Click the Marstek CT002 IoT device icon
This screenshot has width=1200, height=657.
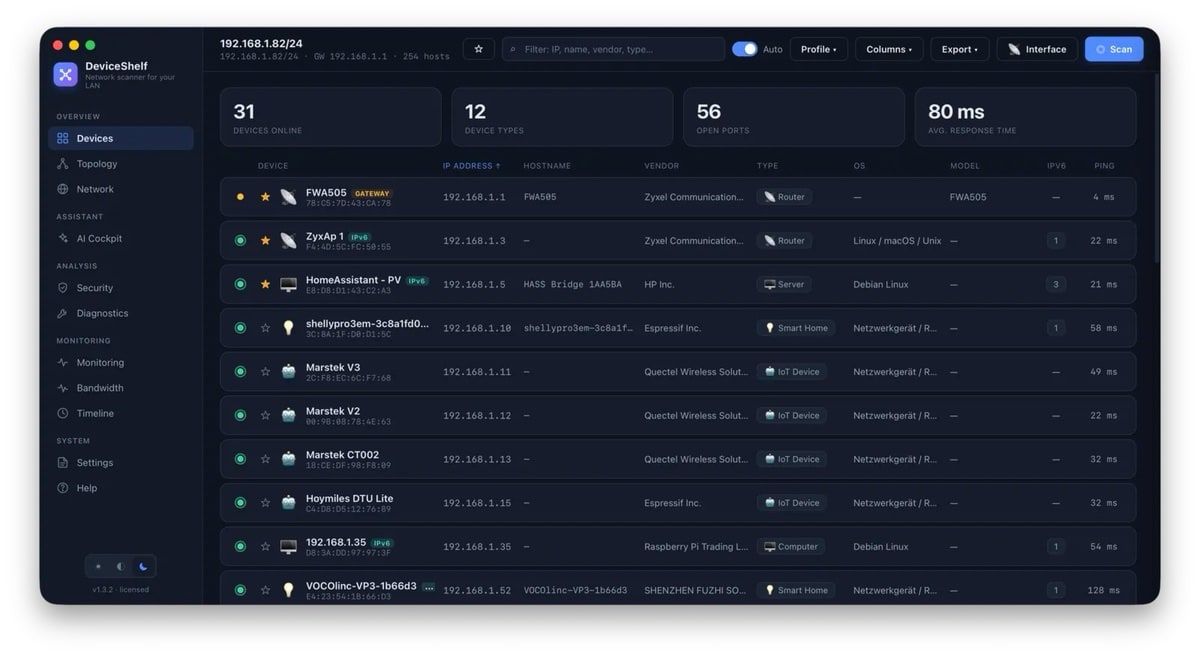click(288, 459)
